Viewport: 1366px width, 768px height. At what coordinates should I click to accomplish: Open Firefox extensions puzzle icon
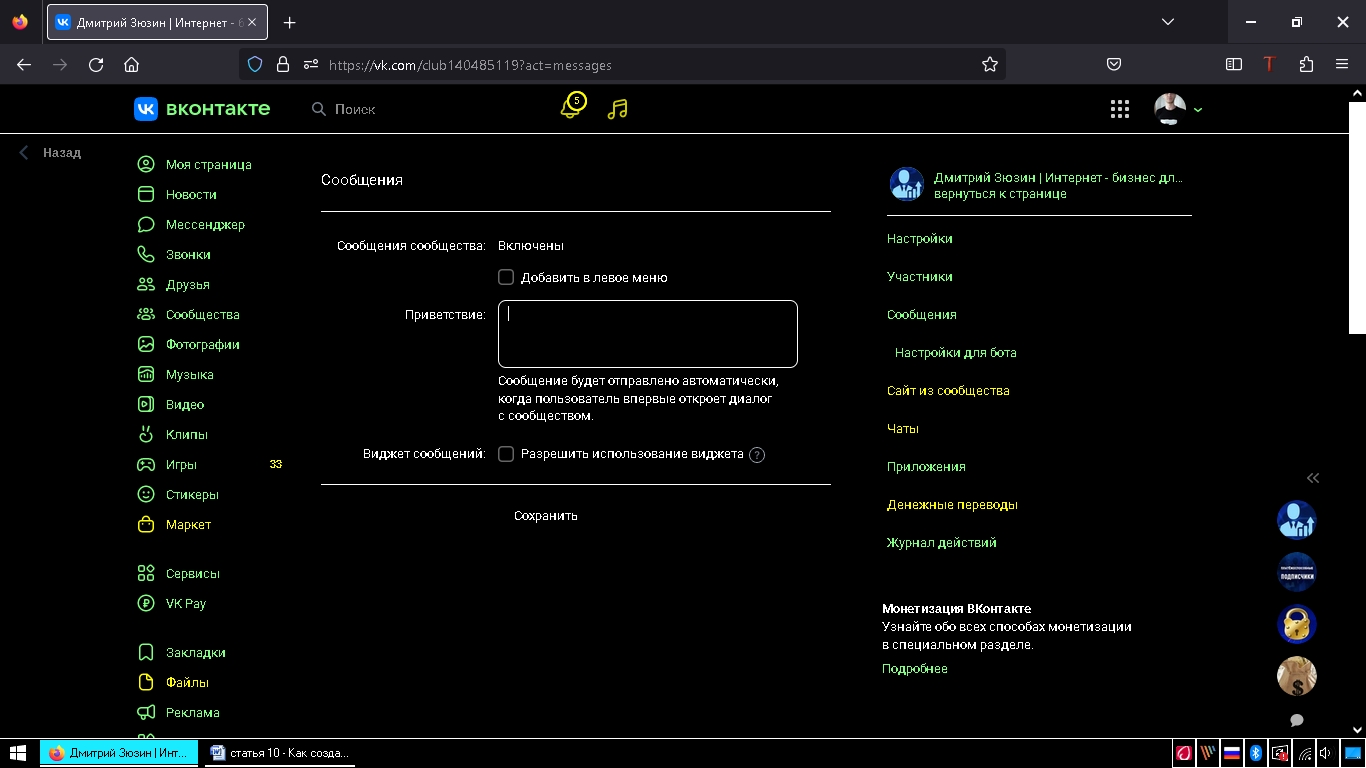coord(1306,64)
